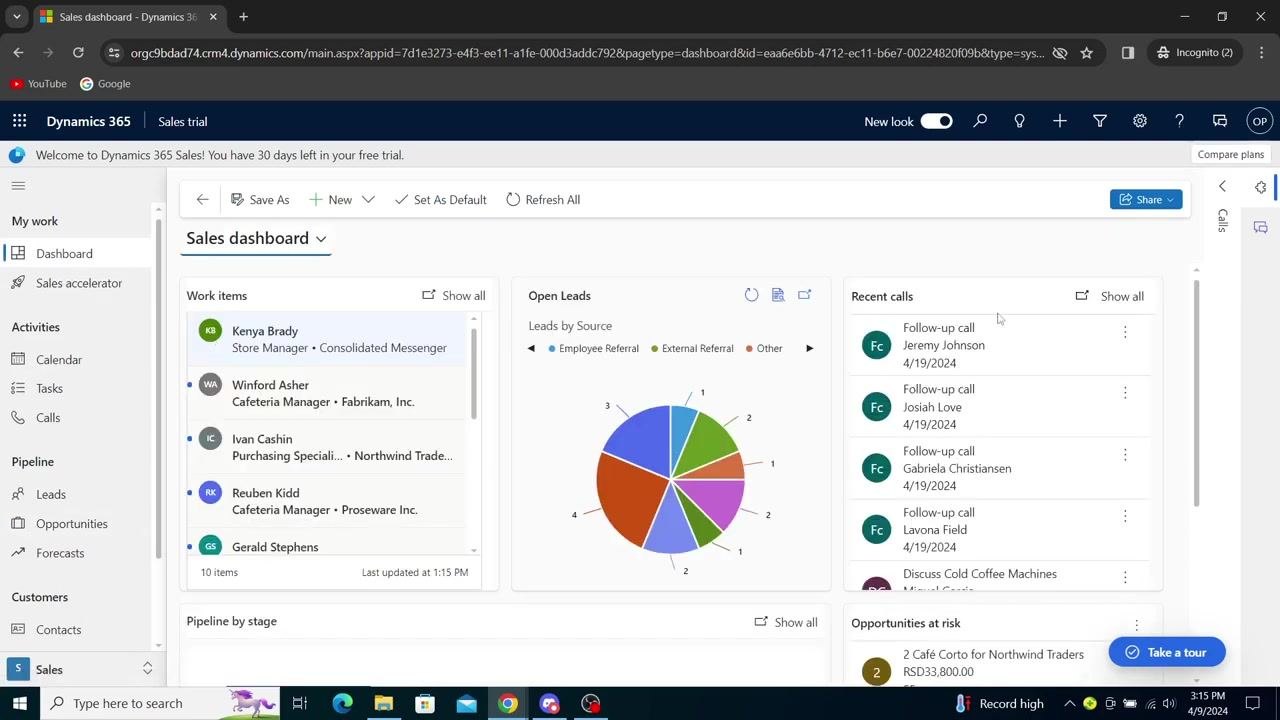Screen dimensions: 1280x720
Task: Open the Calls tab in right pane
Action: (x=1222, y=221)
